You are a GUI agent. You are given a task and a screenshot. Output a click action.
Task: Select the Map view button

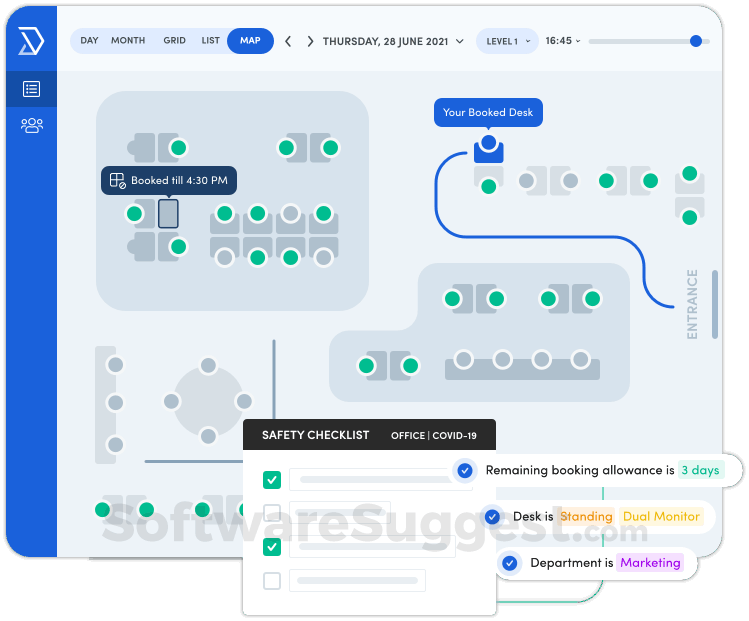[250, 41]
